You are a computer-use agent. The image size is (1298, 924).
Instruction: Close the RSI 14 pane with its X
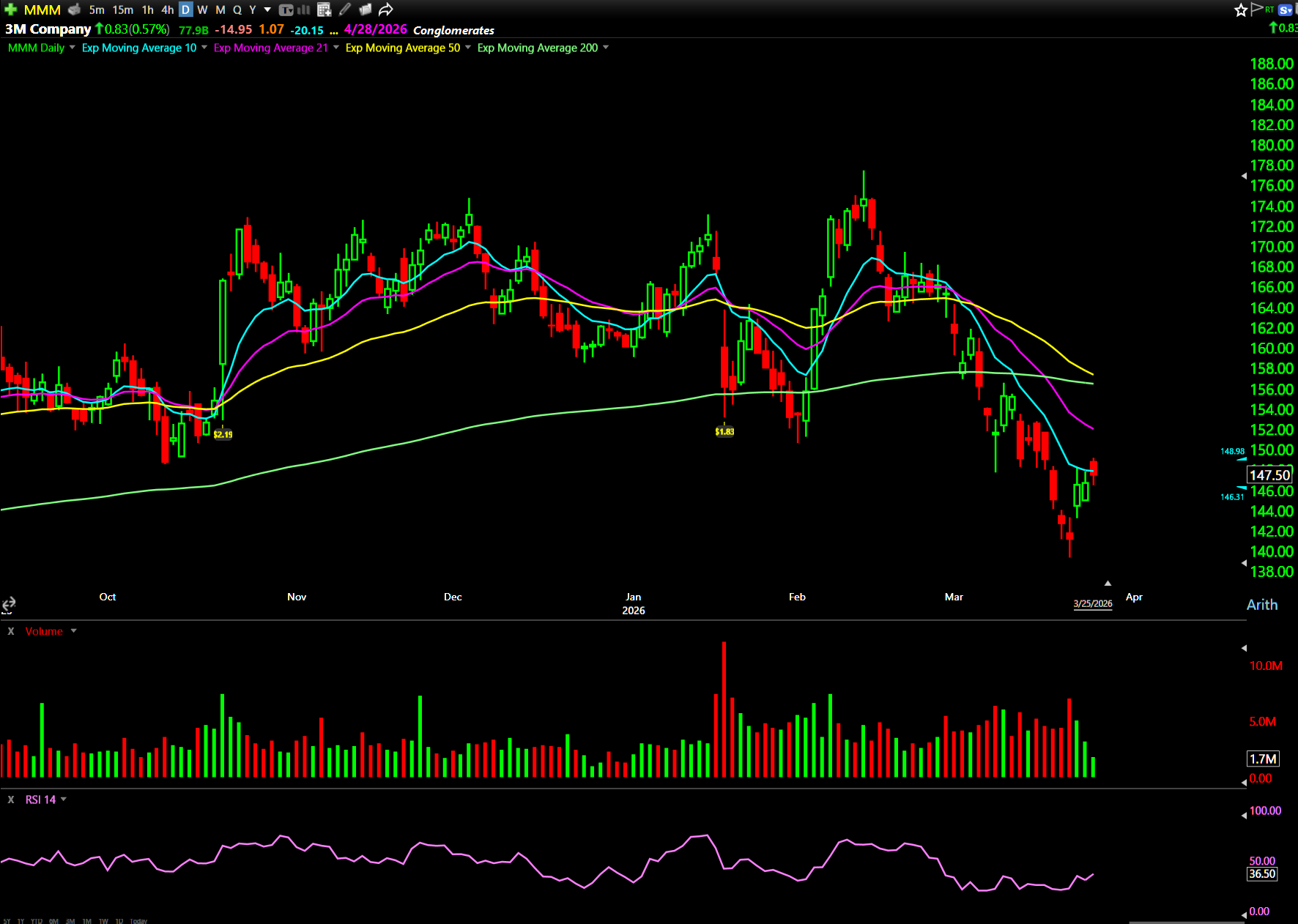click(x=11, y=800)
